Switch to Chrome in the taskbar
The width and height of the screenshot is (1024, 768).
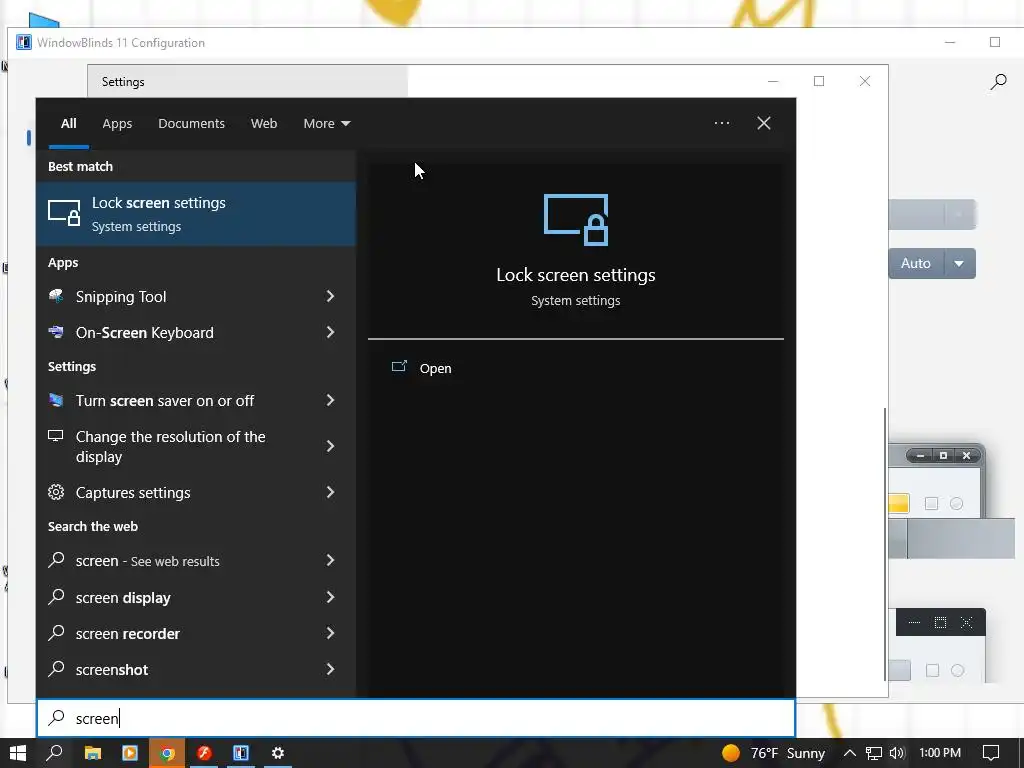pos(167,753)
